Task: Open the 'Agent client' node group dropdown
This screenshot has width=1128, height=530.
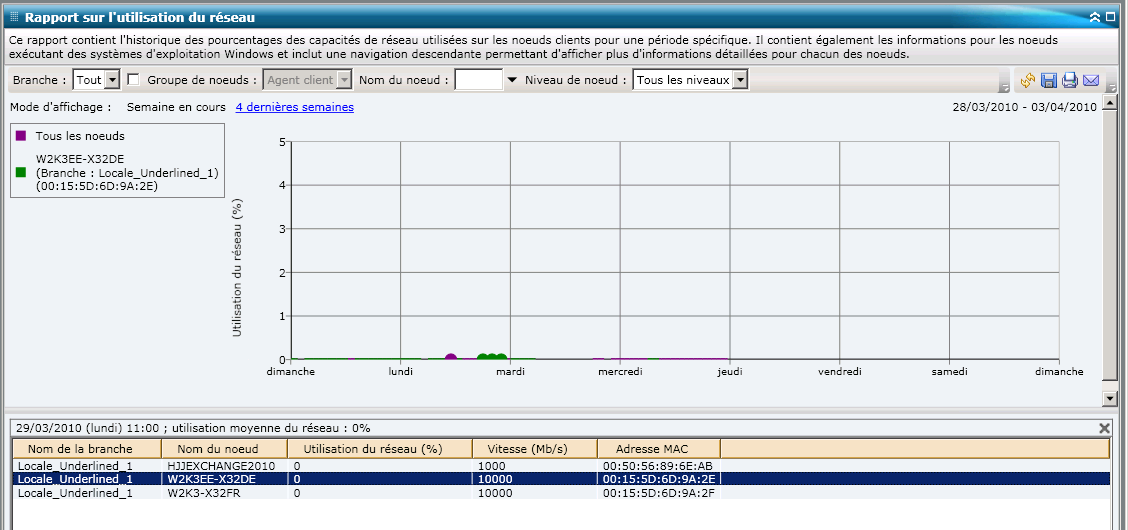Action: click(x=308, y=80)
